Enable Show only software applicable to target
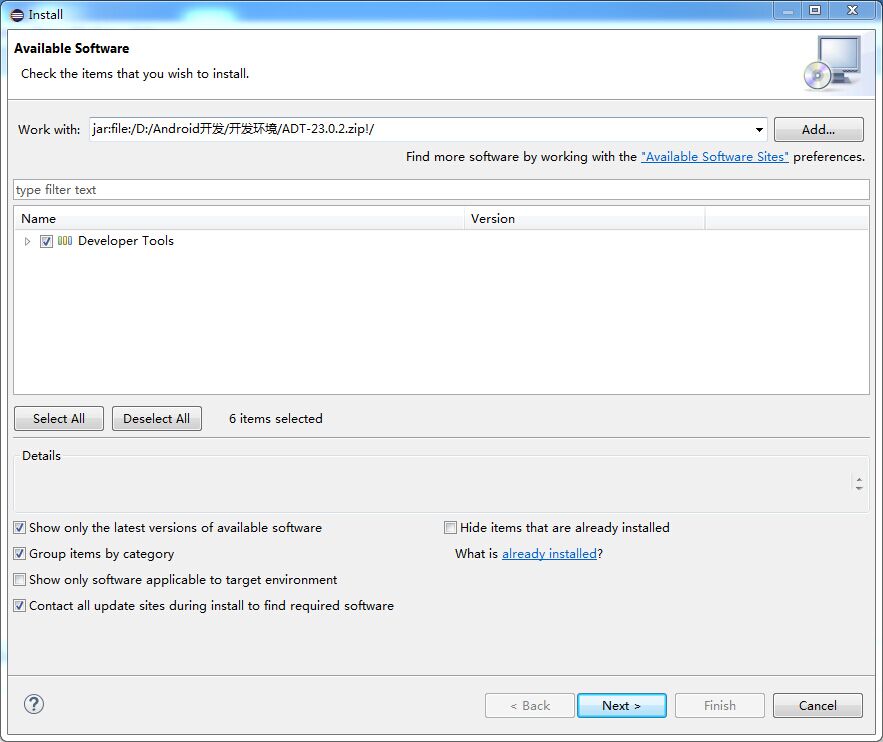The height and width of the screenshot is (742, 883). coord(20,580)
